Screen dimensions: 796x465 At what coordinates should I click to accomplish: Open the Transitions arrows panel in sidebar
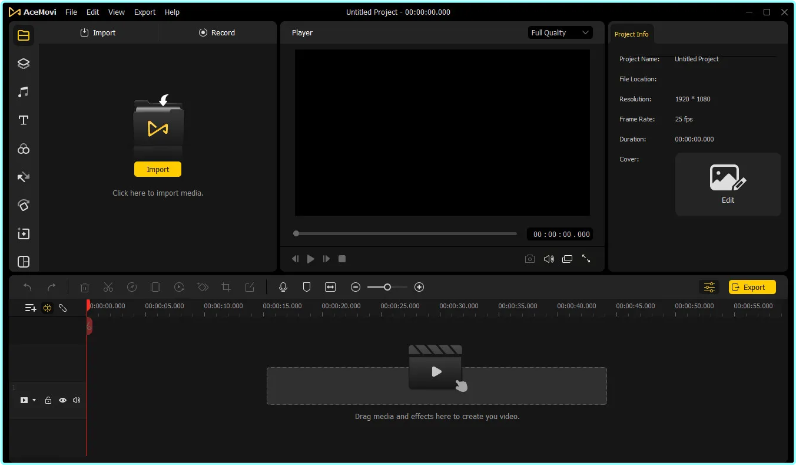[x=23, y=177]
